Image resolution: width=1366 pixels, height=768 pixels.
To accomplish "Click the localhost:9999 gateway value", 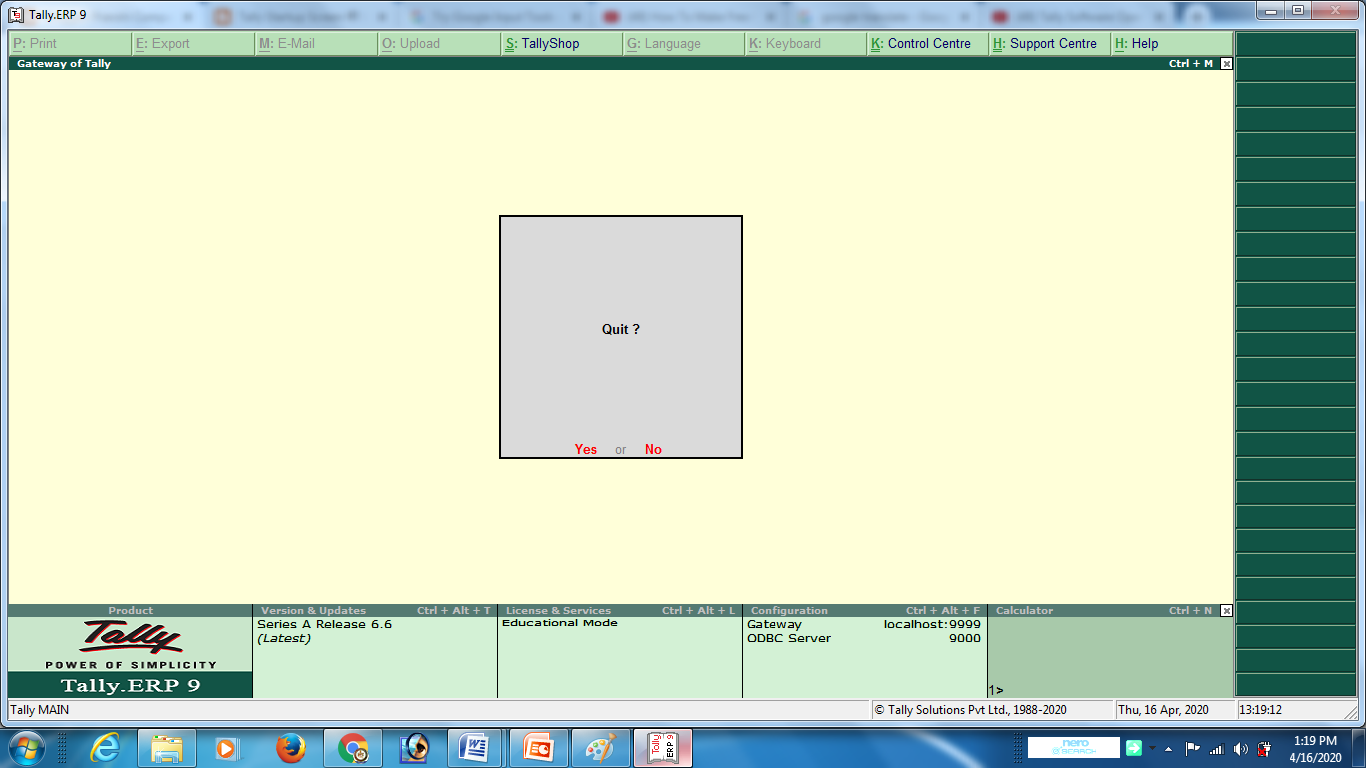I will [932, 624].
